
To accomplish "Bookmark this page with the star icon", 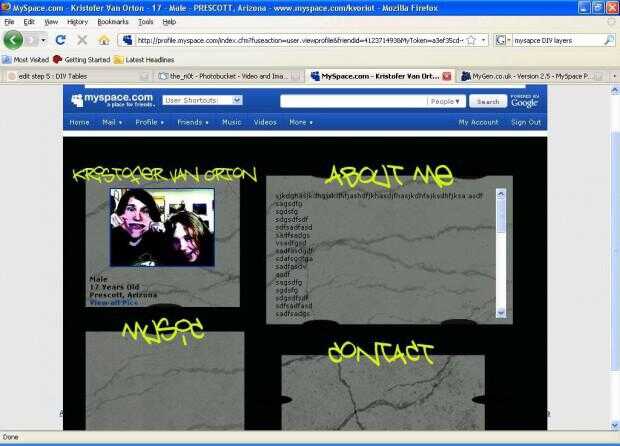I will coord(471,40).
